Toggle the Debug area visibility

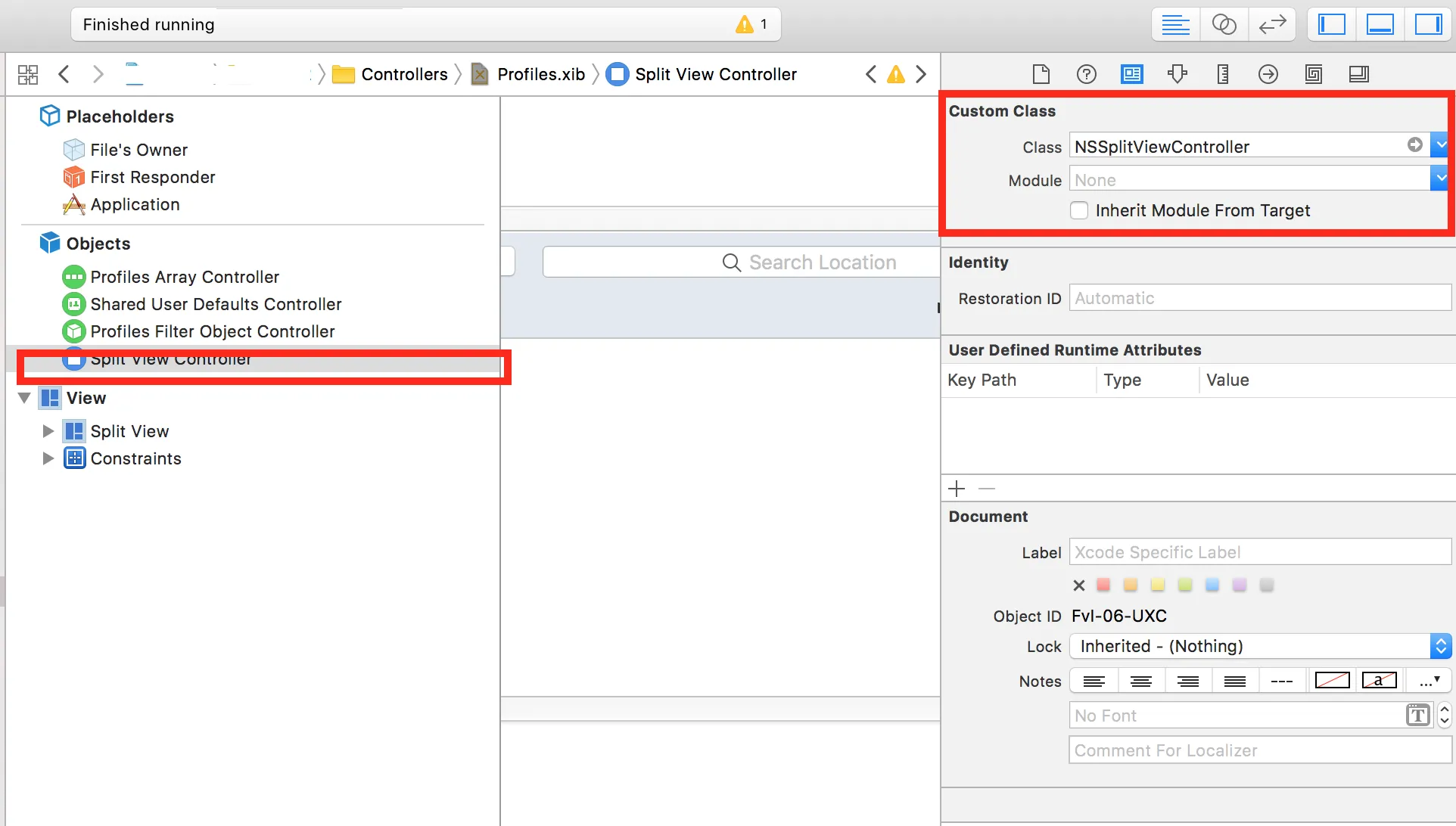click(1380, 25)
